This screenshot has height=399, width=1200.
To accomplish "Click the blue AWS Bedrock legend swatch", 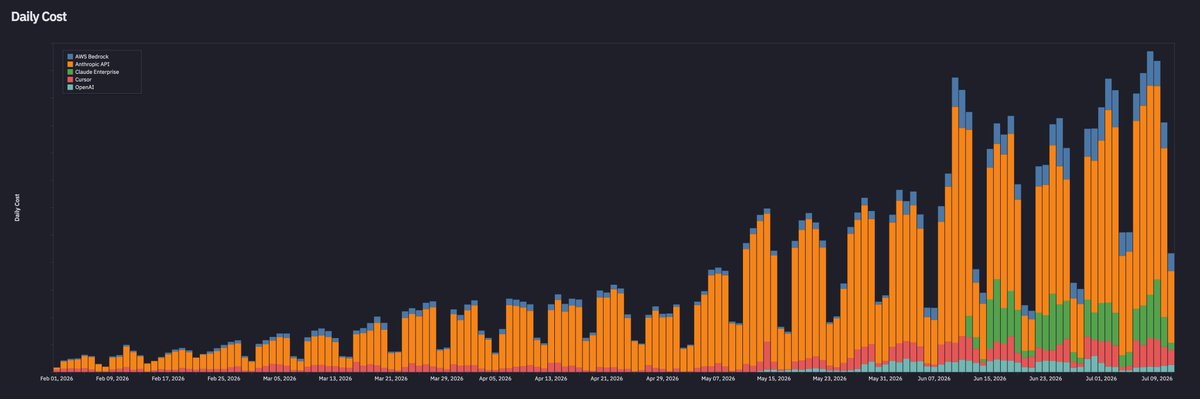I will click(70, 57).
